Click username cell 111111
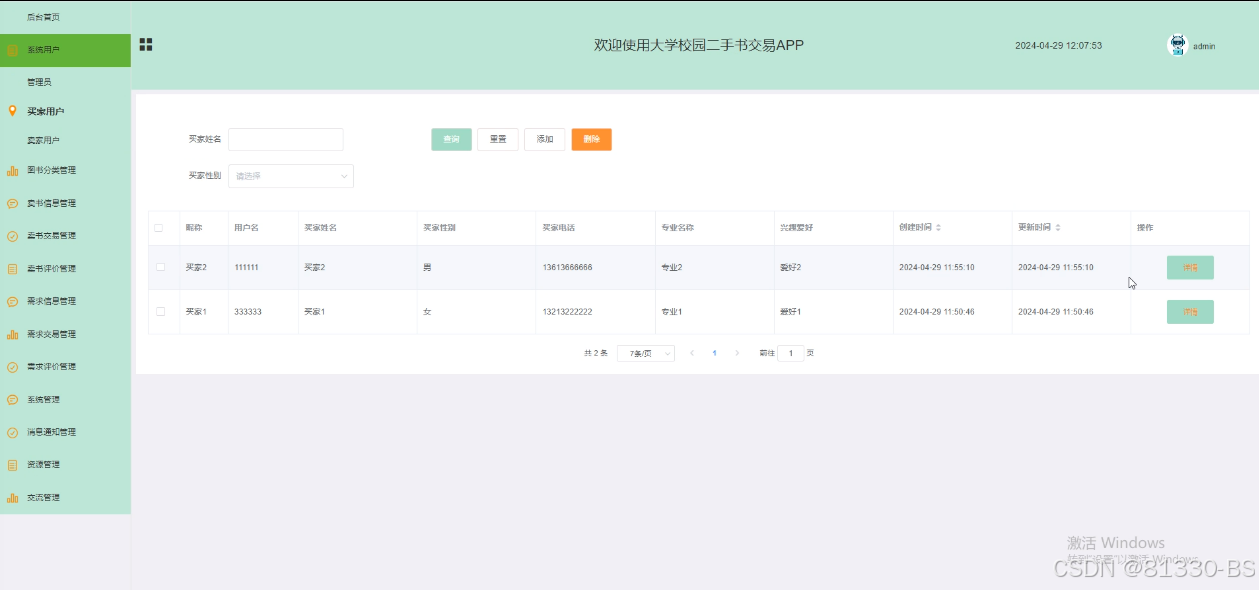 point(247,268)
